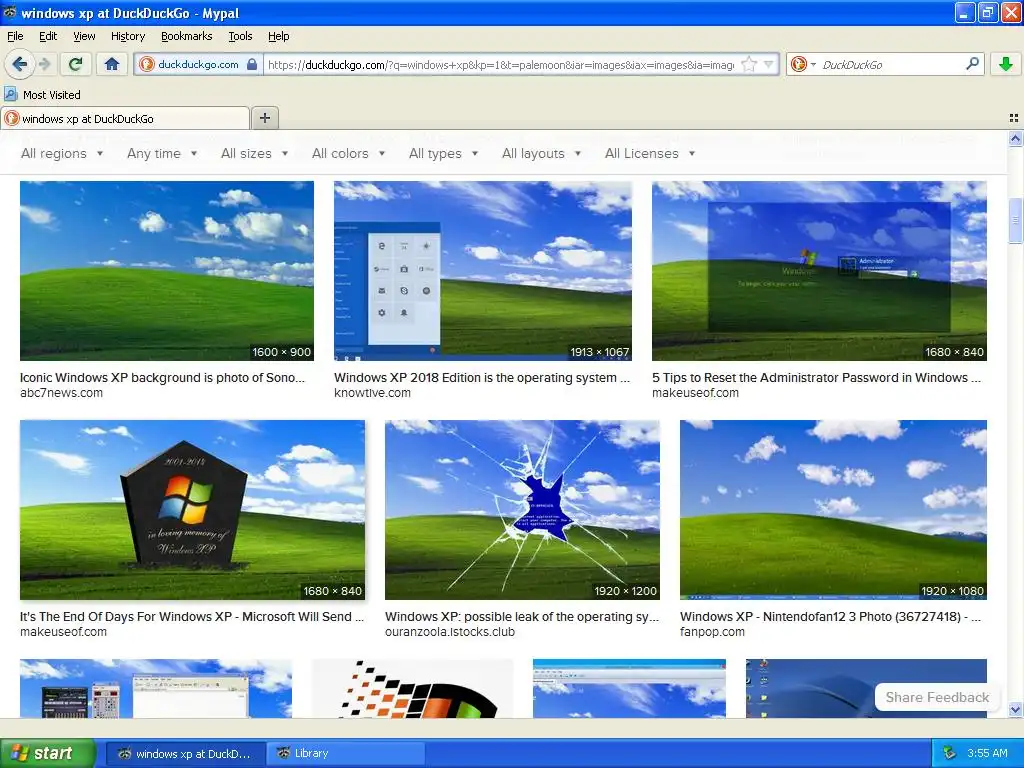1024x768 pixels.
Task: Expand the All sizes filter
Action: pos(254,153)
